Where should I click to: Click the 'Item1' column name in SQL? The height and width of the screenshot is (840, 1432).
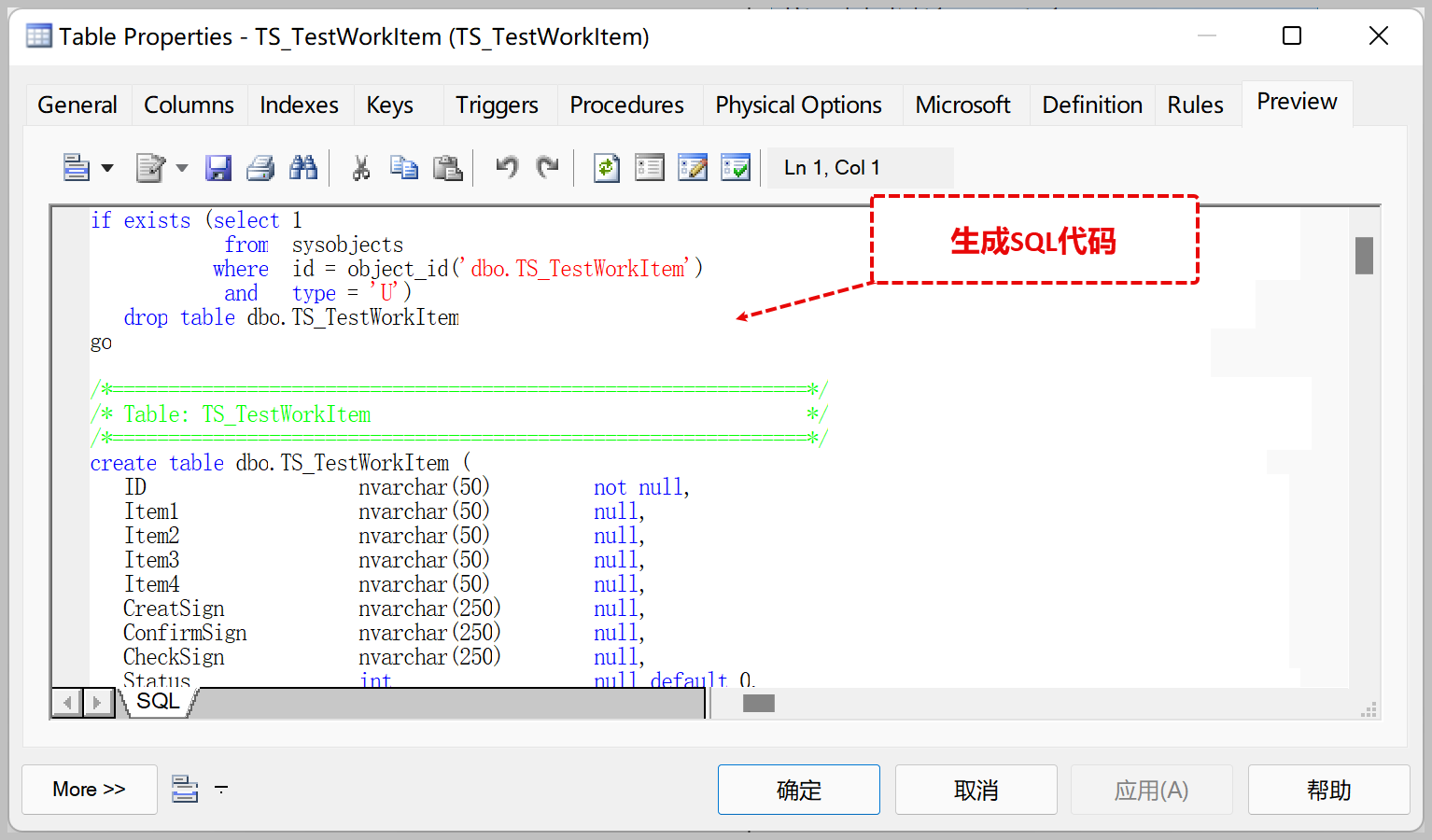[151, 511]
